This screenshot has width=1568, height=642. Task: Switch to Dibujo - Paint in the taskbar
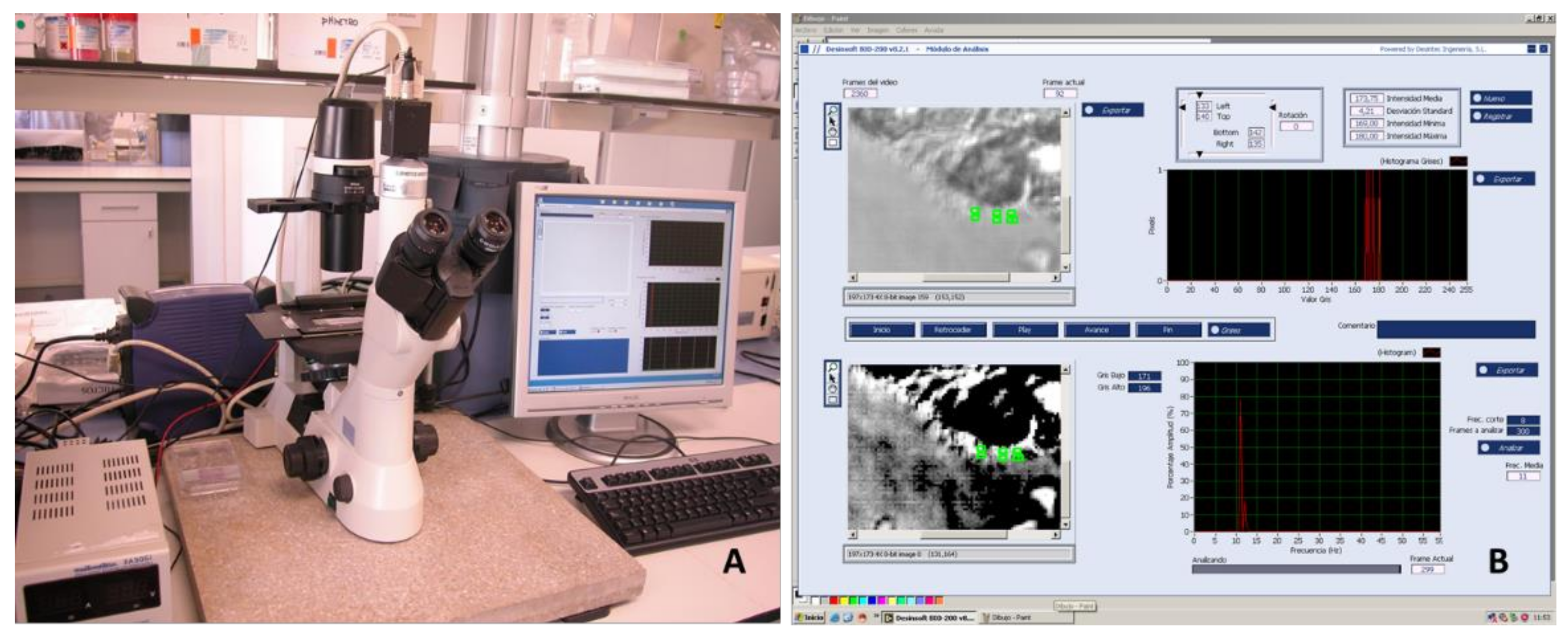coord(1027,618)
